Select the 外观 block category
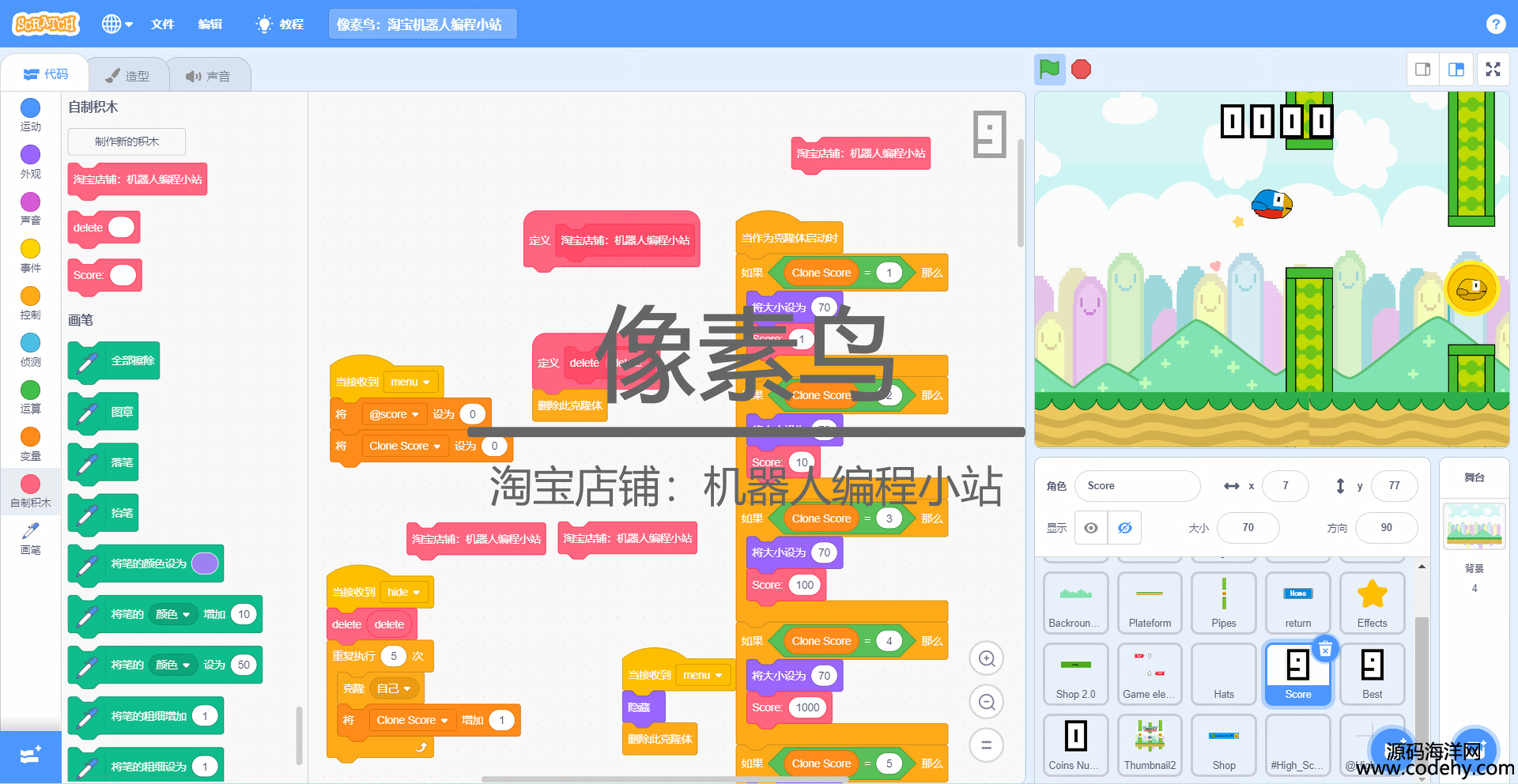Screen dimensions: 1518x784 tap(30, 161)
